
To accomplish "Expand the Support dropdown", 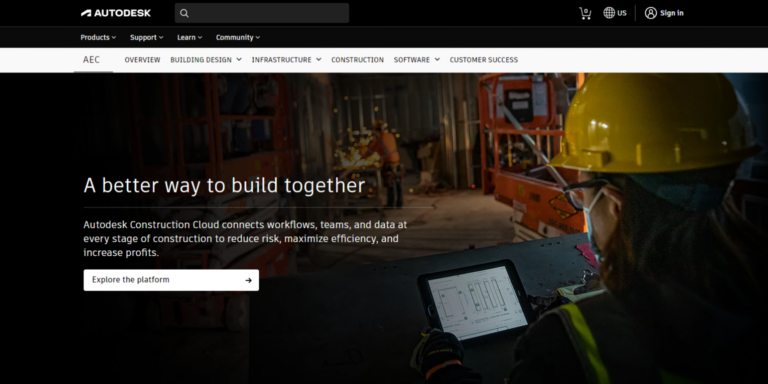I will point(146,37).
